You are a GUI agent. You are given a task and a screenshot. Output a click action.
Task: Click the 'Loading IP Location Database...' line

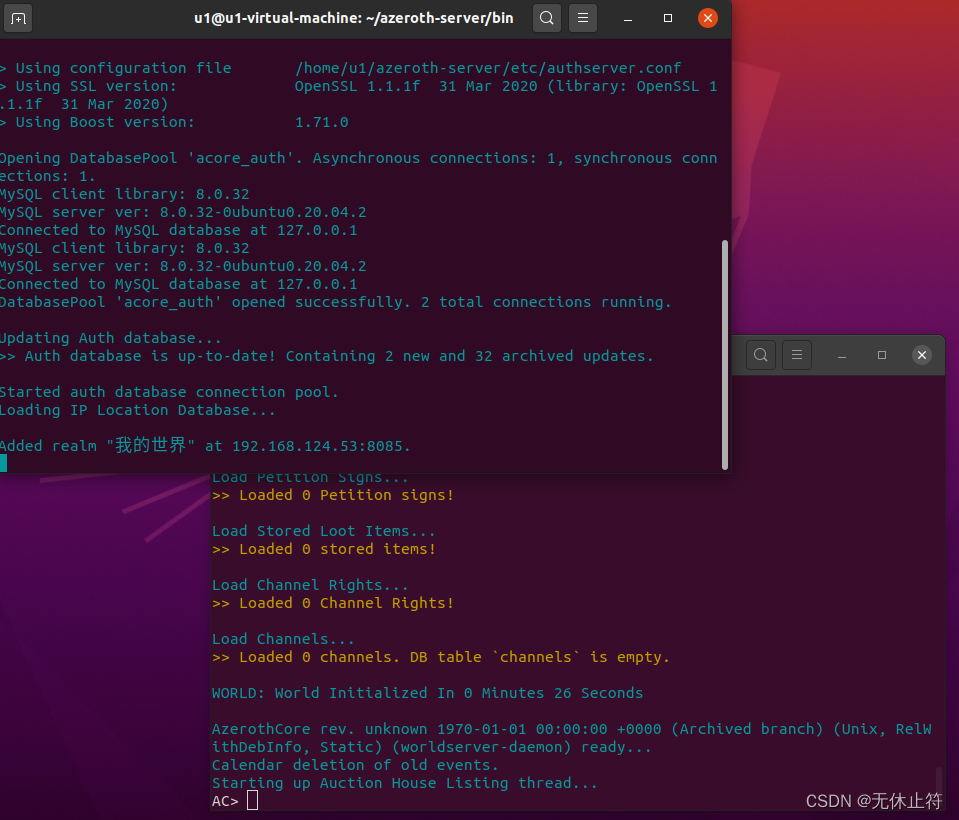point(138,410)
